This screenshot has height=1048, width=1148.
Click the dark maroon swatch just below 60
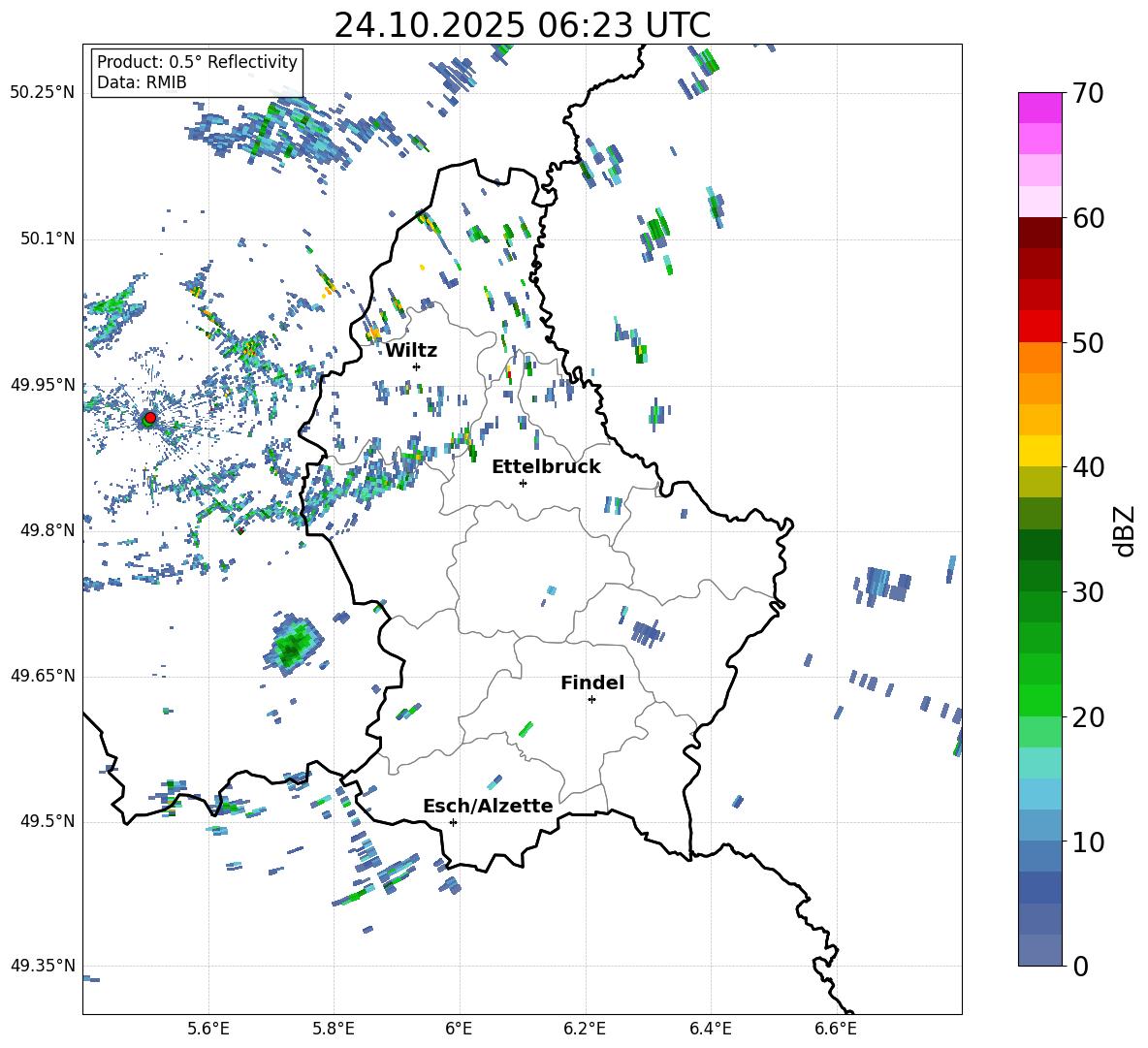tap(1039, 233)
